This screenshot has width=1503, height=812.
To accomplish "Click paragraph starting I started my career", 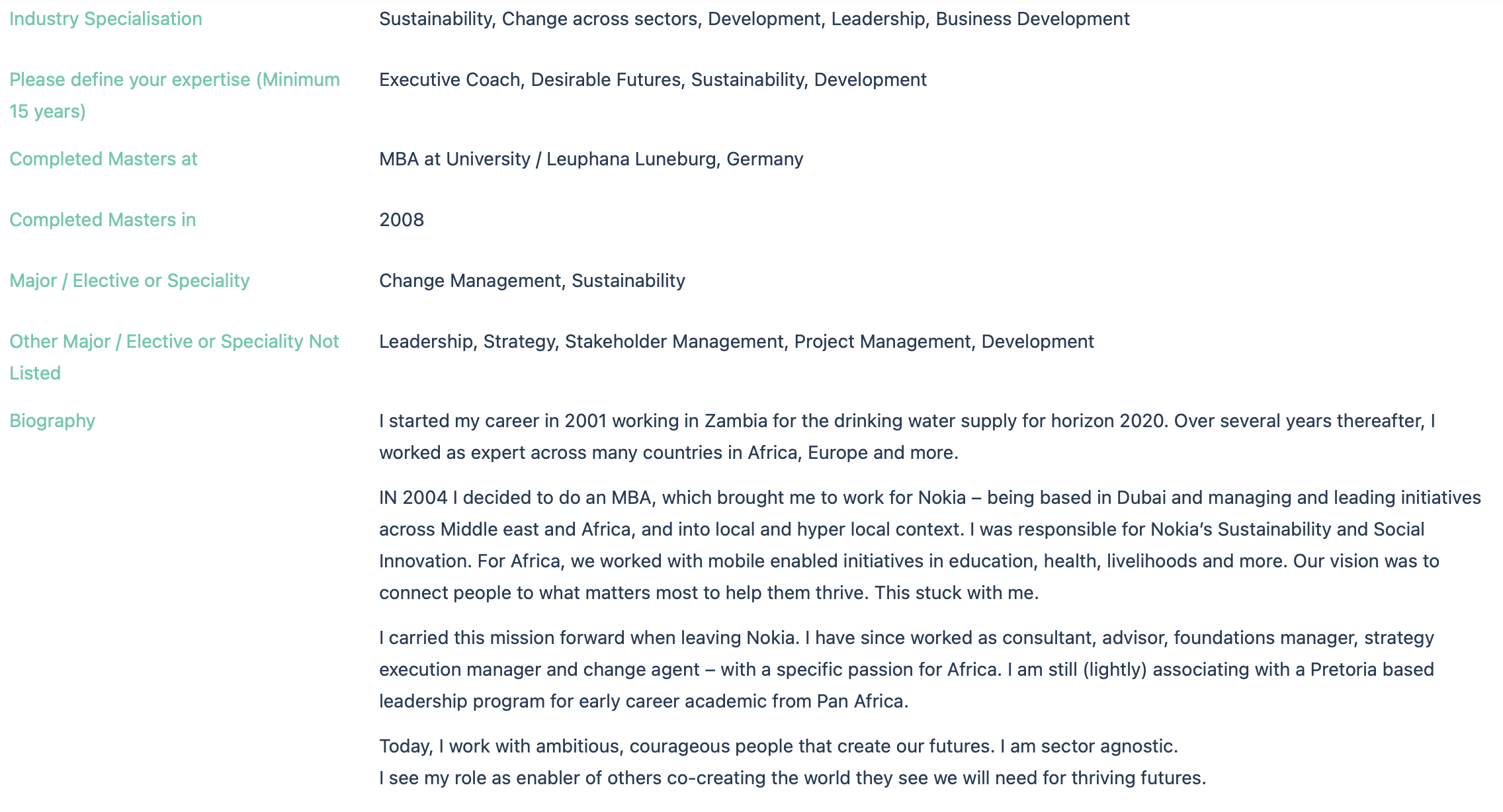I will point(907,436).
